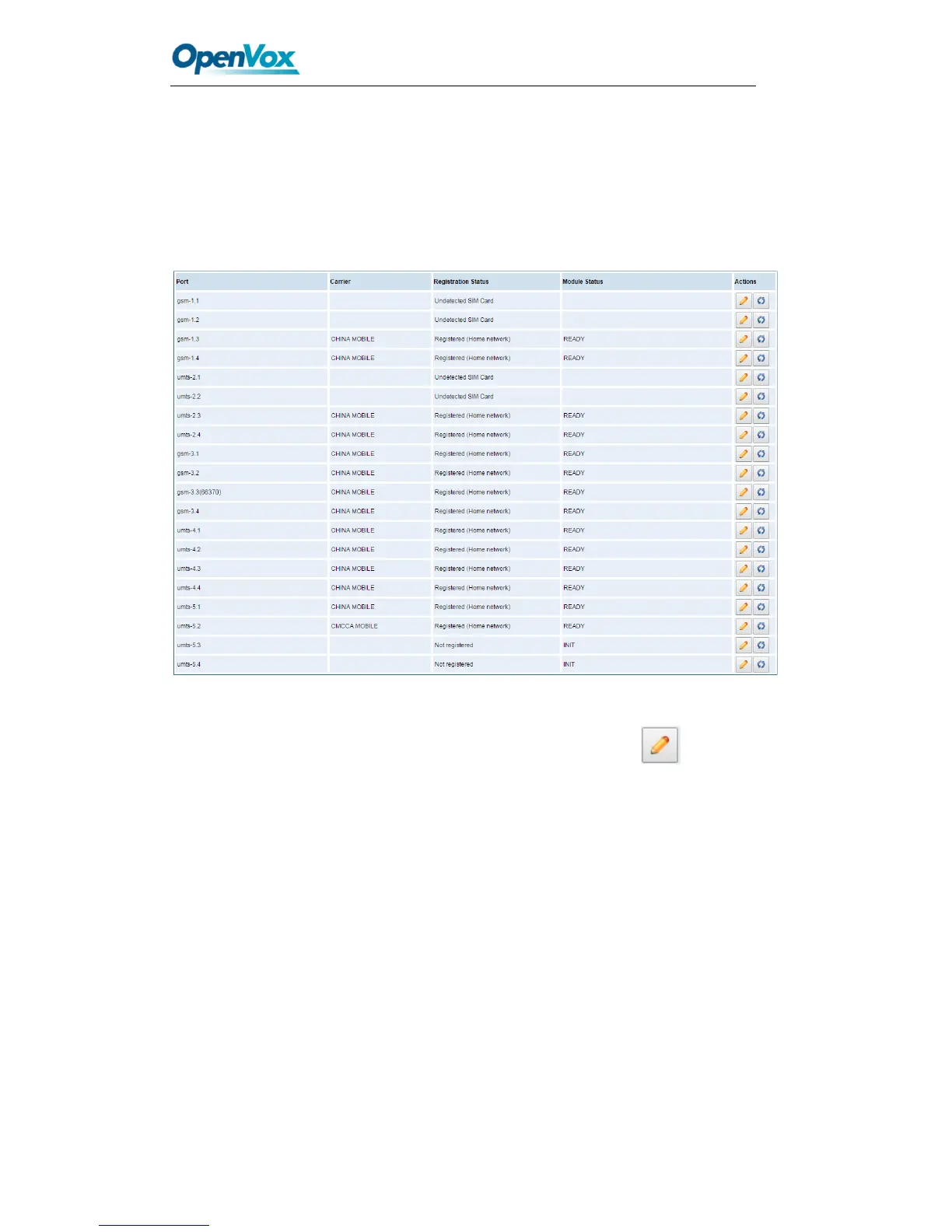
Task: Click READY status in gsm-1.3 row
Action: pyautogui.click(x=574, y=339)
